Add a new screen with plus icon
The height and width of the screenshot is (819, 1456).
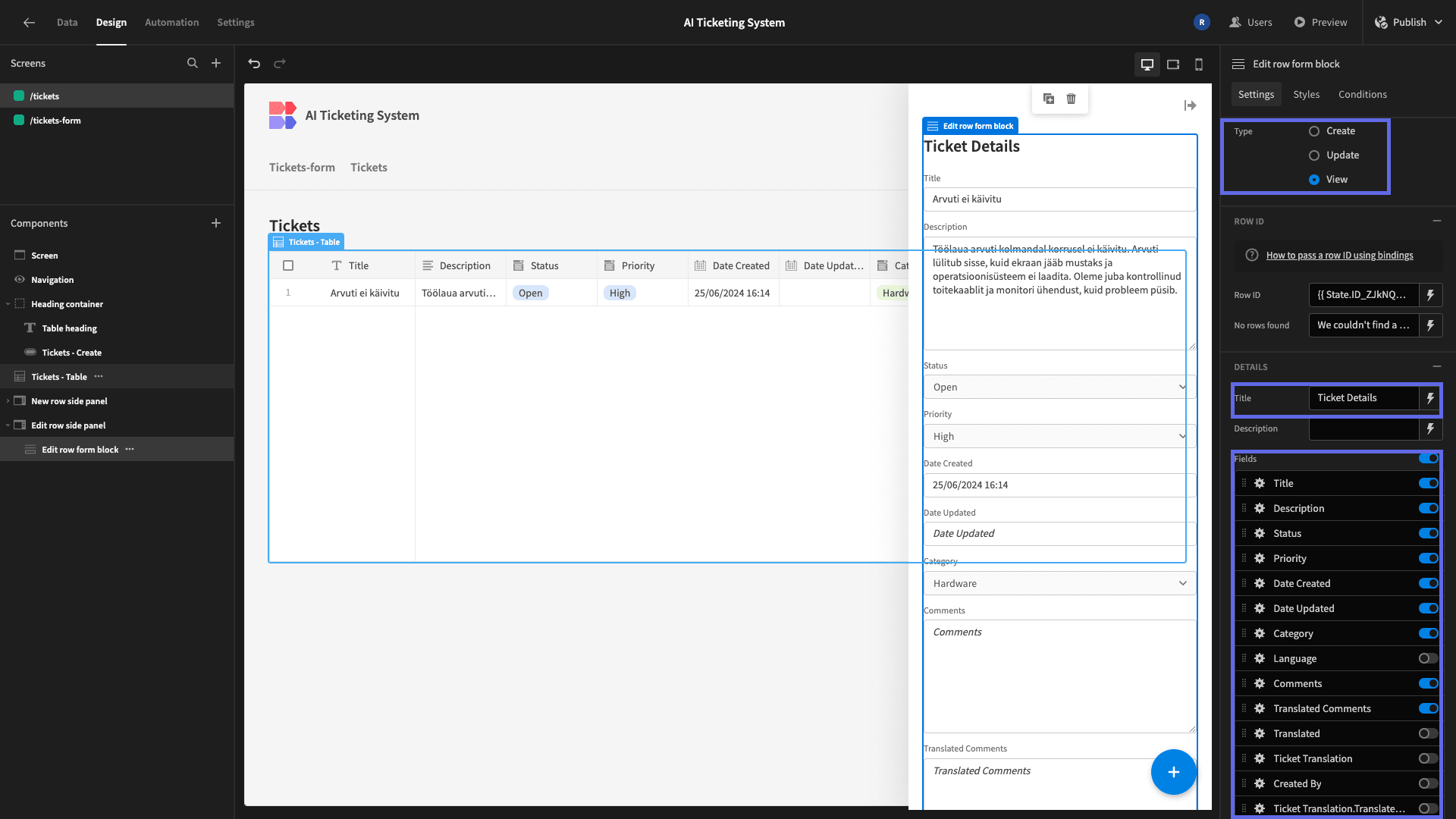216,64
